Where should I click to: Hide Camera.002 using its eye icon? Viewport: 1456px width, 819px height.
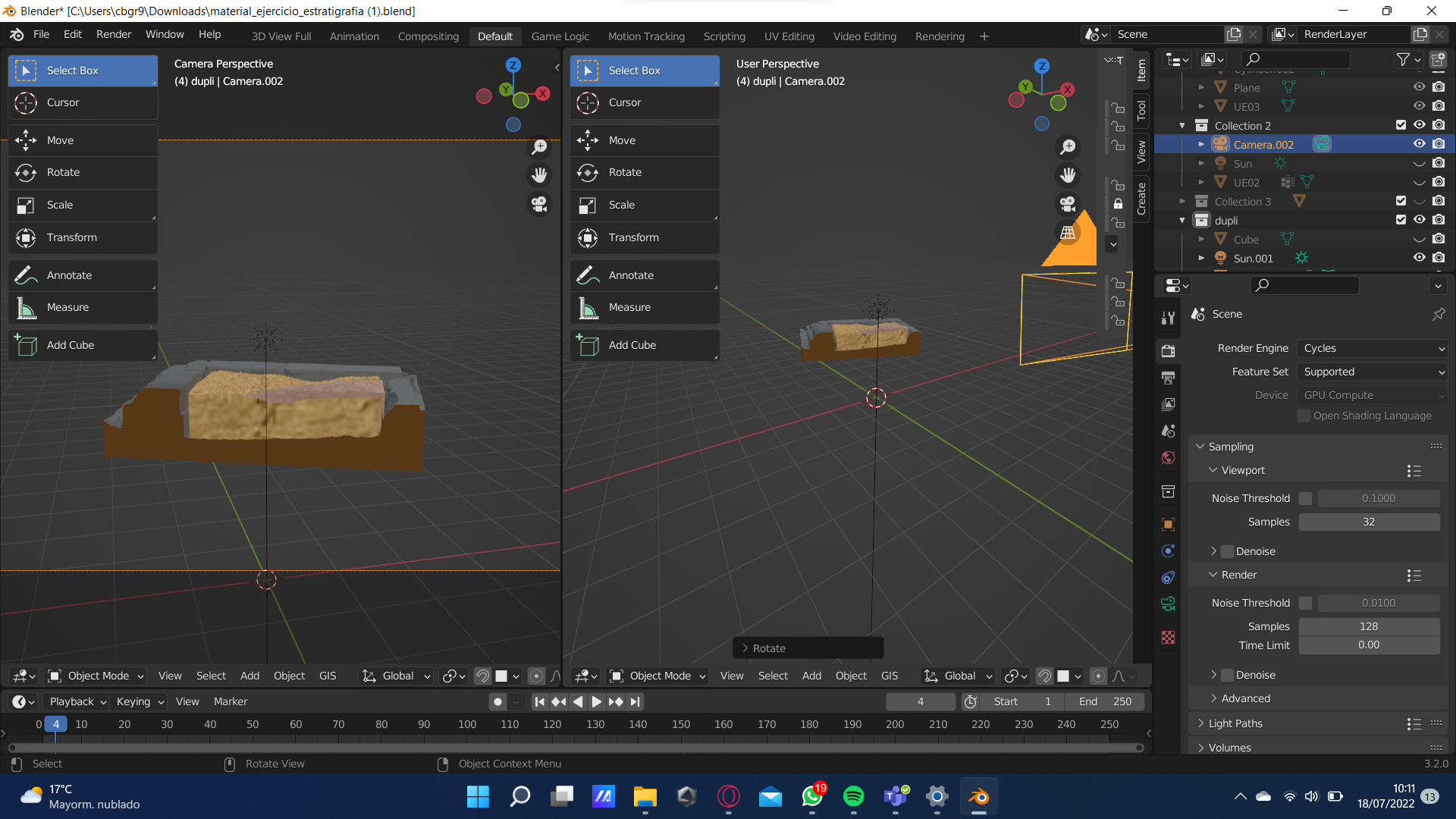tap(1419, 144)
